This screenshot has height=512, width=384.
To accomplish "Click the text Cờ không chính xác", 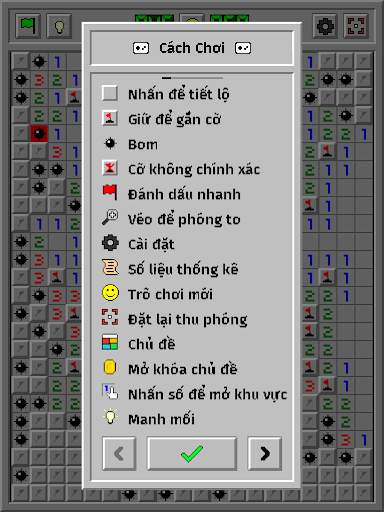I will (194, 169).
